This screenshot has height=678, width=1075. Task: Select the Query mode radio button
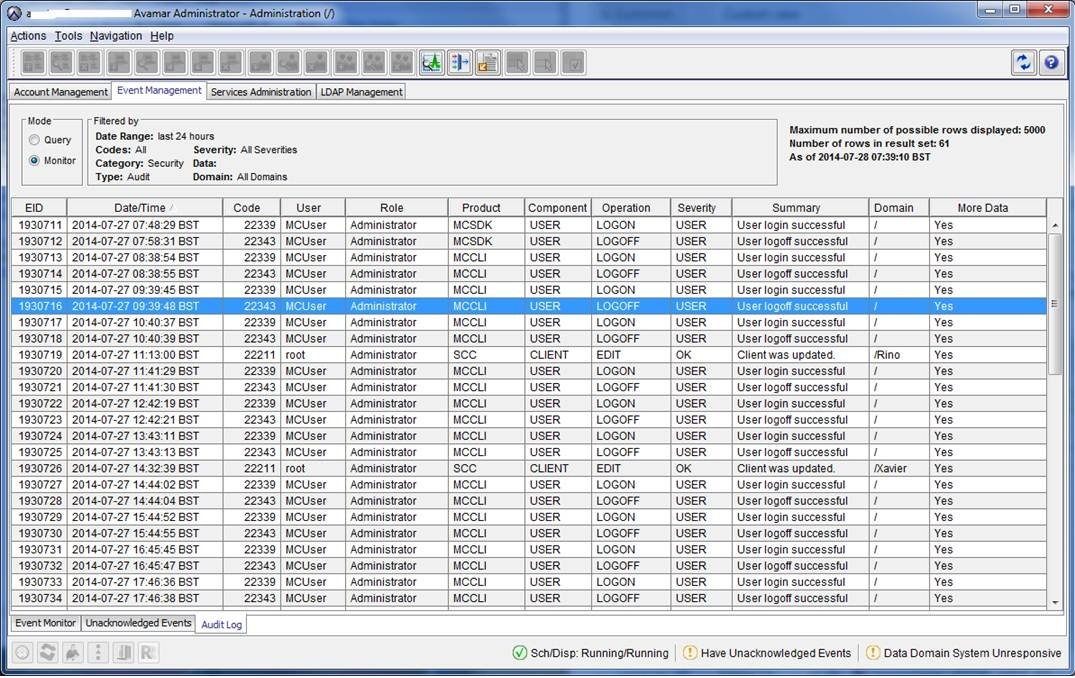[x=34, y=140]
